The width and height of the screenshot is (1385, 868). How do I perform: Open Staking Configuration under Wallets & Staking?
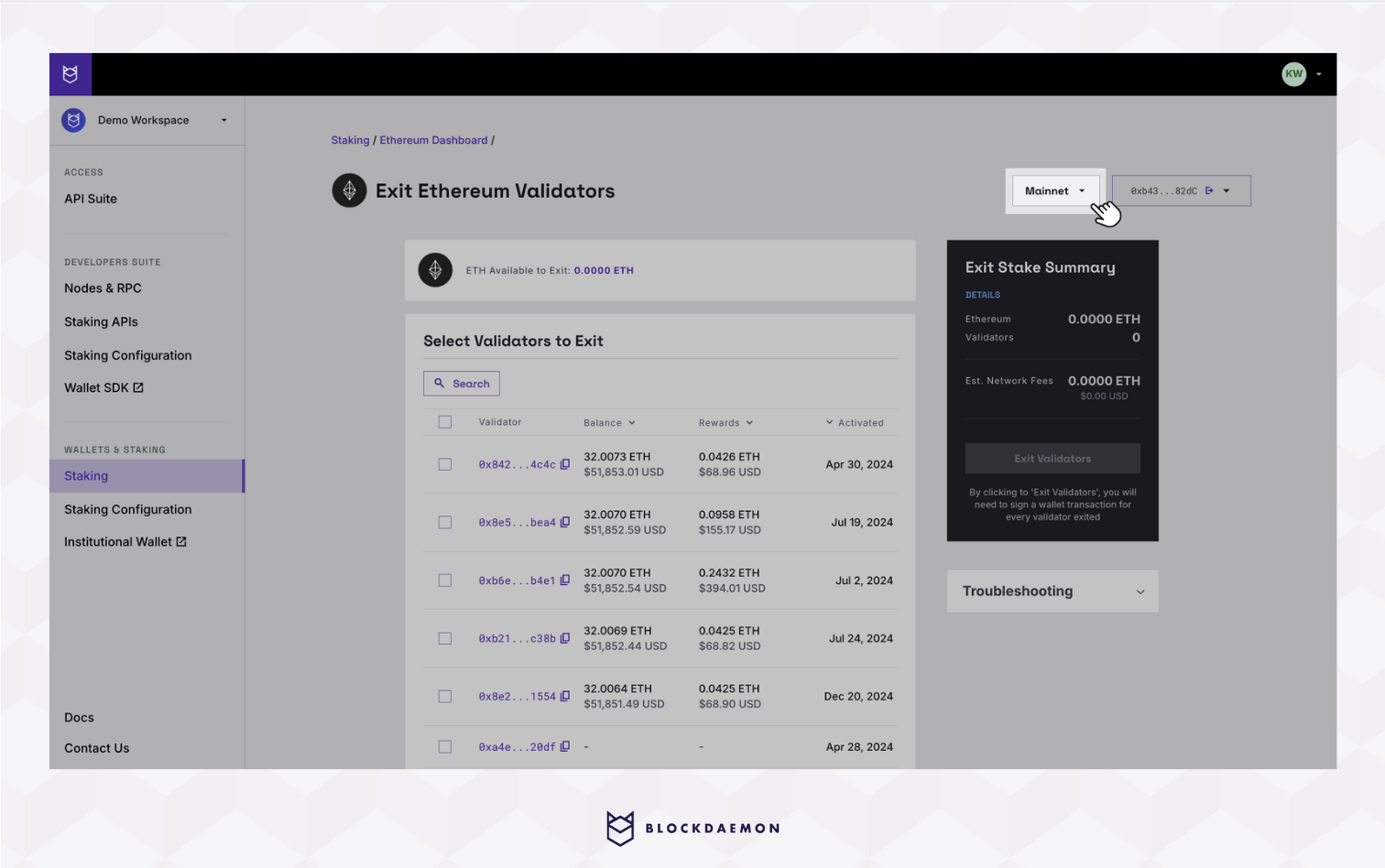[x=128, y=509]
